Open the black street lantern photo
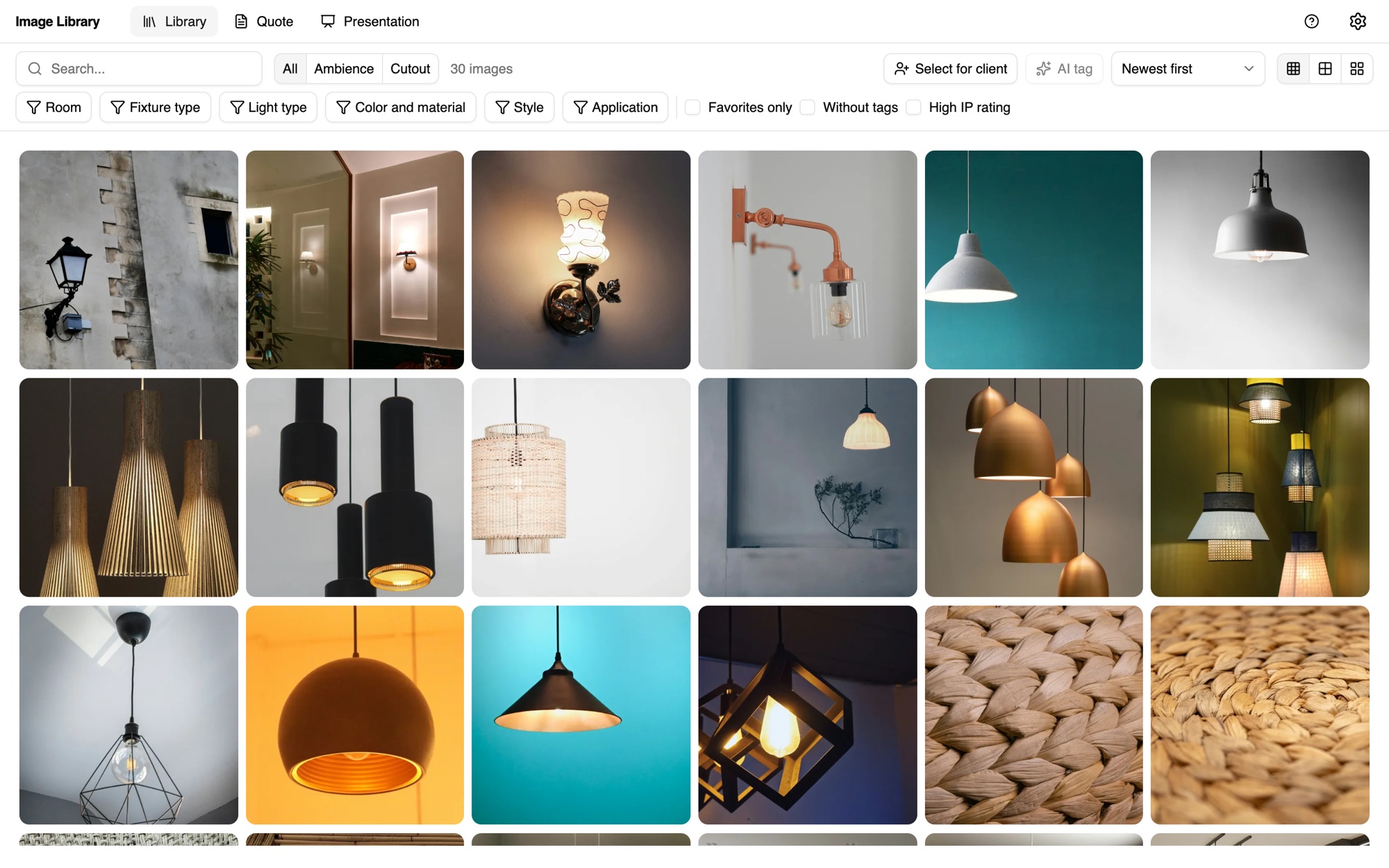Image resolution: width=1389 pixels, height=868 pixels. (x=128, y=260)
